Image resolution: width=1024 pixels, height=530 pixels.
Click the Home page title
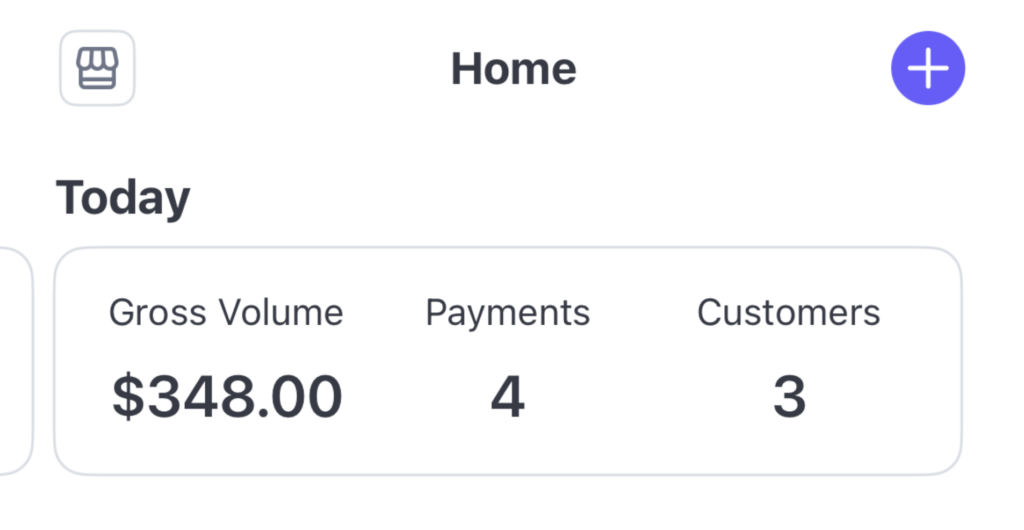(513, 69)
